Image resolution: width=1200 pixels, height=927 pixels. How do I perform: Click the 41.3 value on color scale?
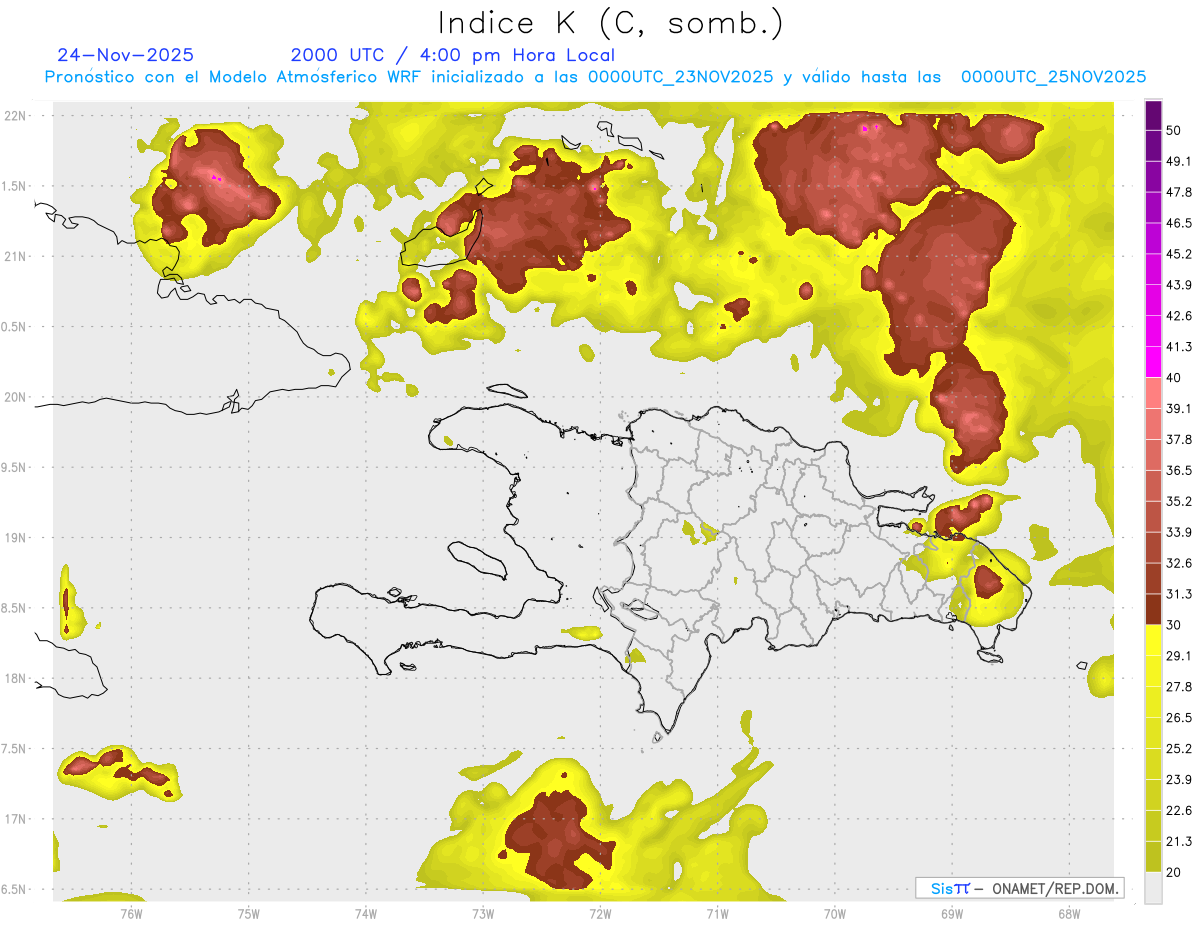click(x=1179, y=347)
